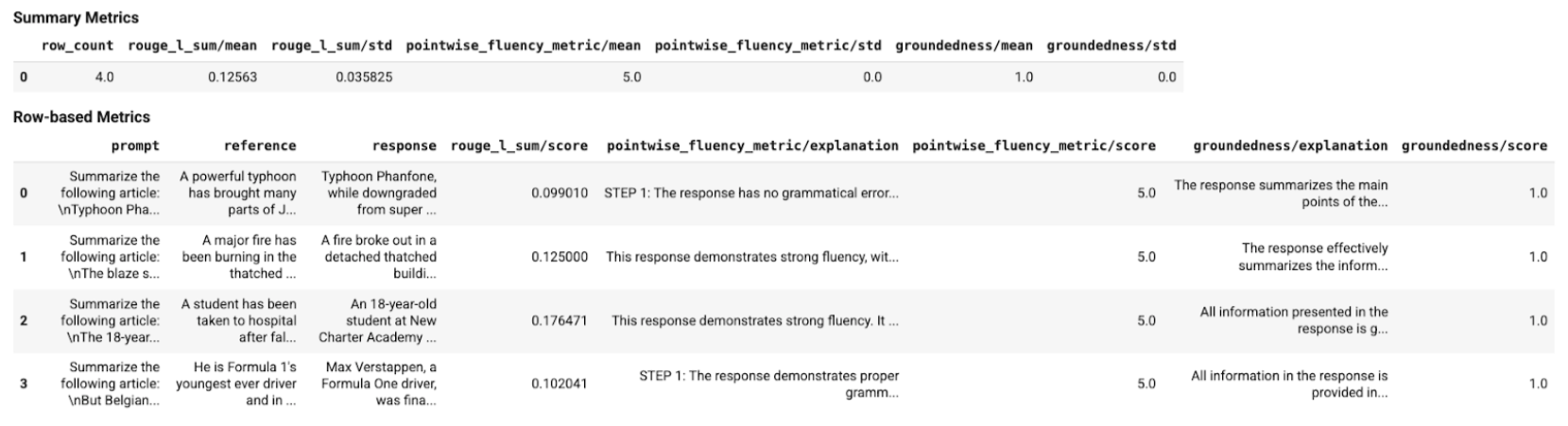This screenshot has height=426, width=1568.
Task: Click the Typhoon Phanfone response cell
Action: [x=379, y=193]
